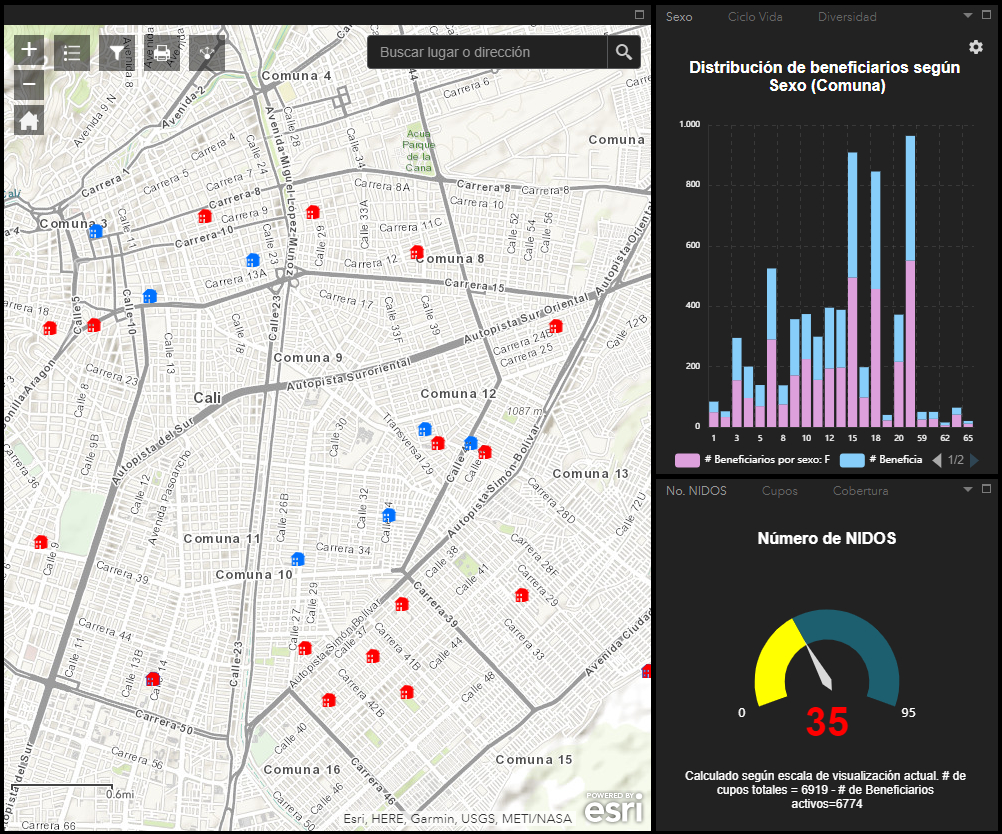Expand the chart panel tab dropdown arrow
Image resolution: width=1002 pixels, height=834 pixels.
pos(968,16)
